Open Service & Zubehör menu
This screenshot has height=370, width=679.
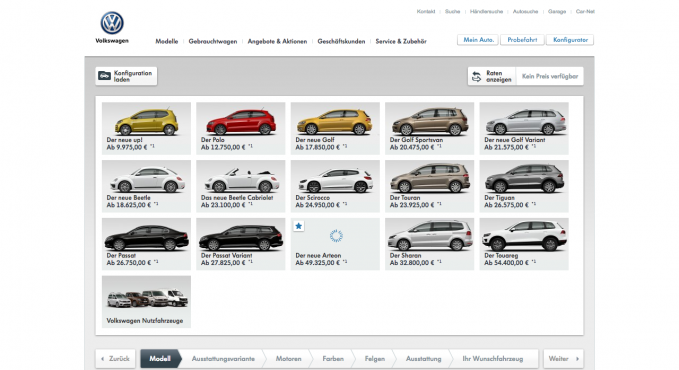point(401,41)
